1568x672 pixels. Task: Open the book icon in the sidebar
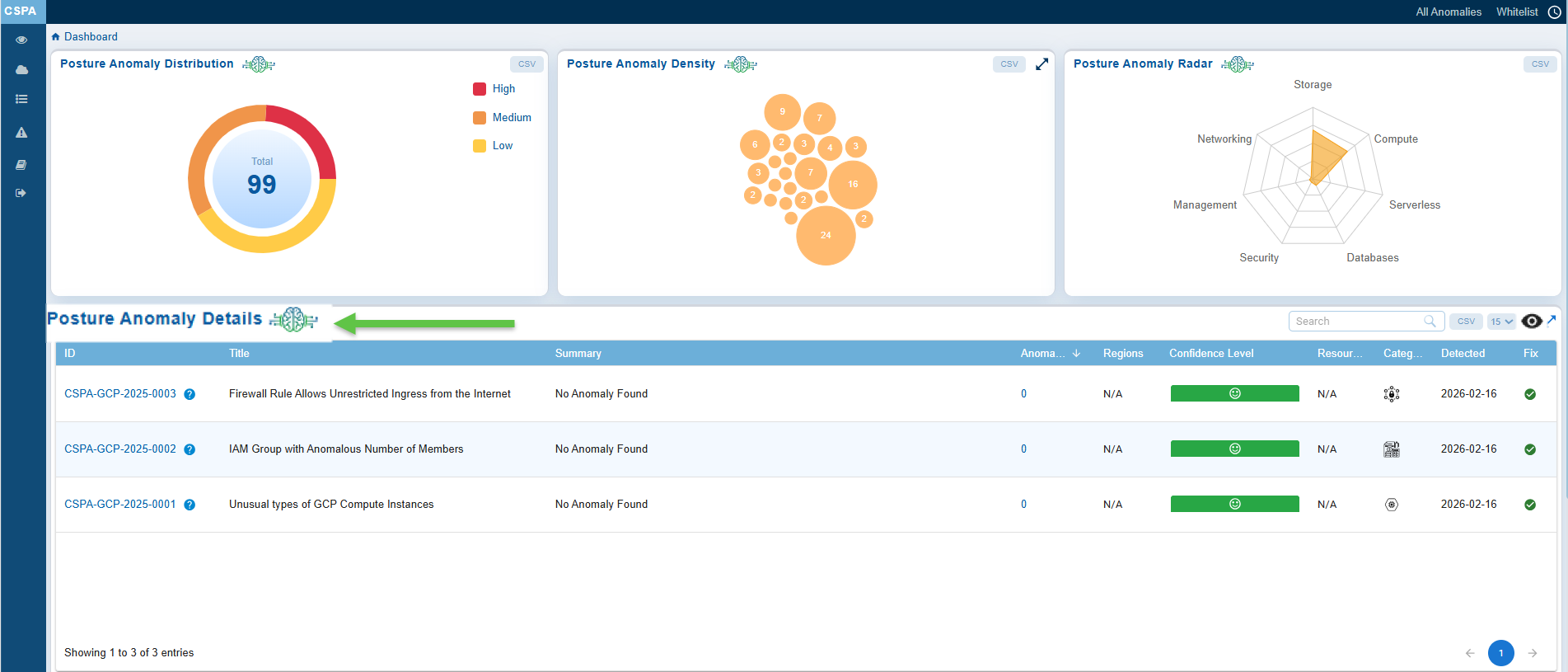[x=21, y=165]
